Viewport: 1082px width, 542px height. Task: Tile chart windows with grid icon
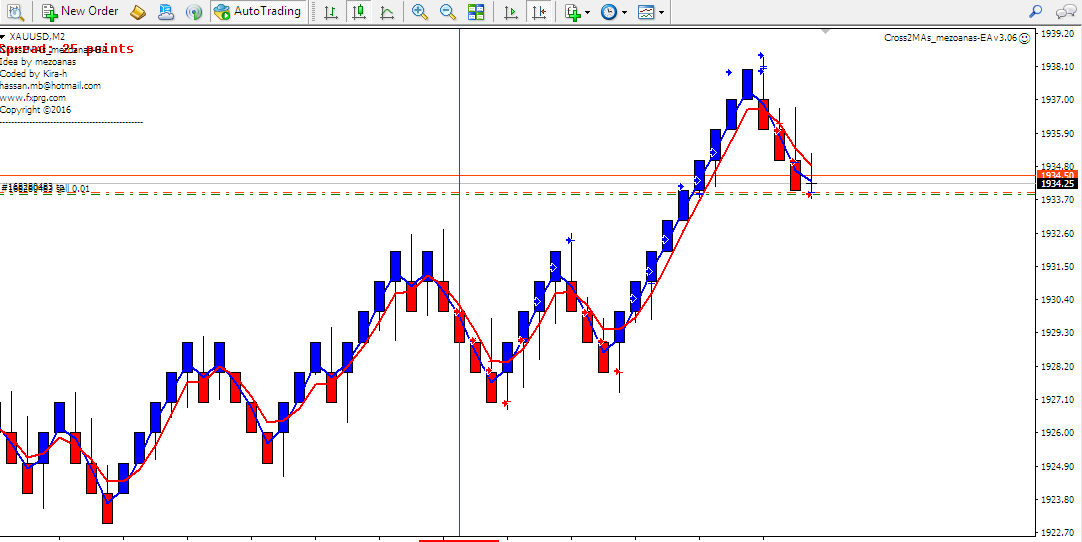click(x=476, y=12)
